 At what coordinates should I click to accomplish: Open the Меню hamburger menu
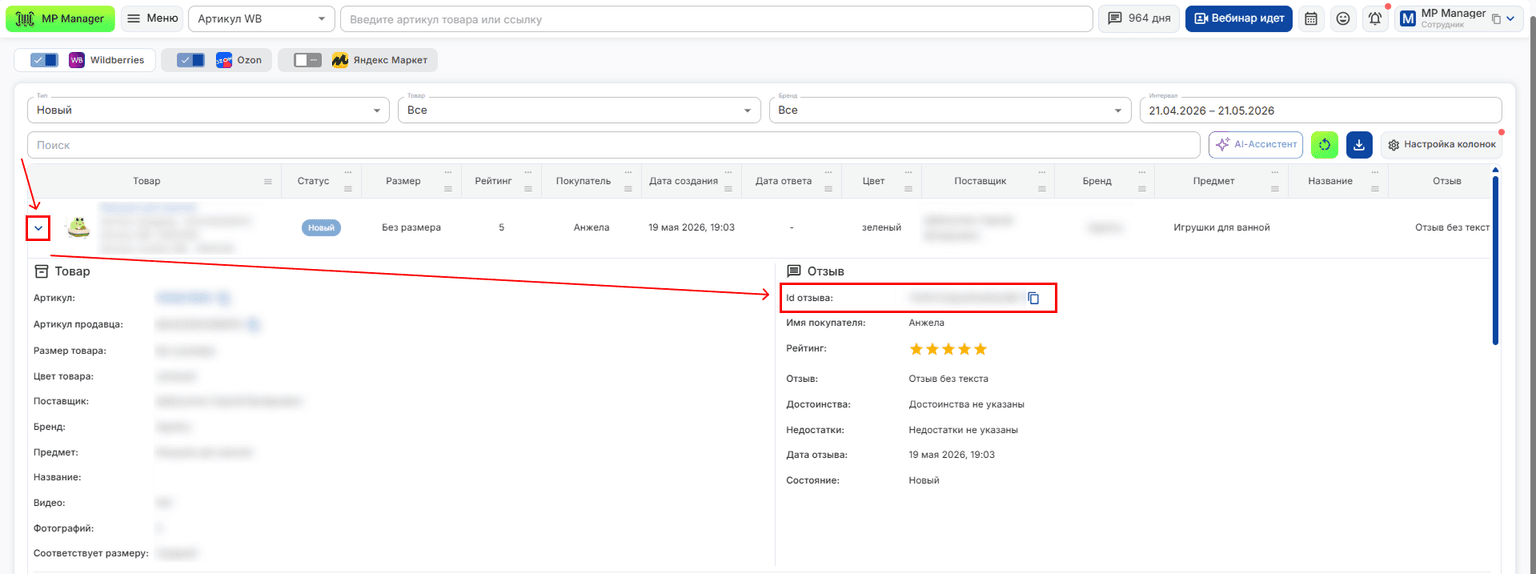point(152,18)
